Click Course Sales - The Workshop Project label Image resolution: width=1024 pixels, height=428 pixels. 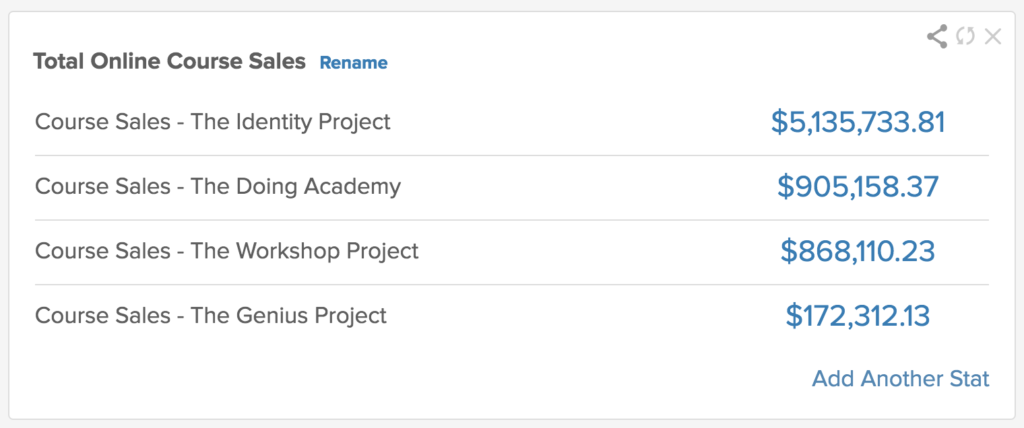(226, 250)
